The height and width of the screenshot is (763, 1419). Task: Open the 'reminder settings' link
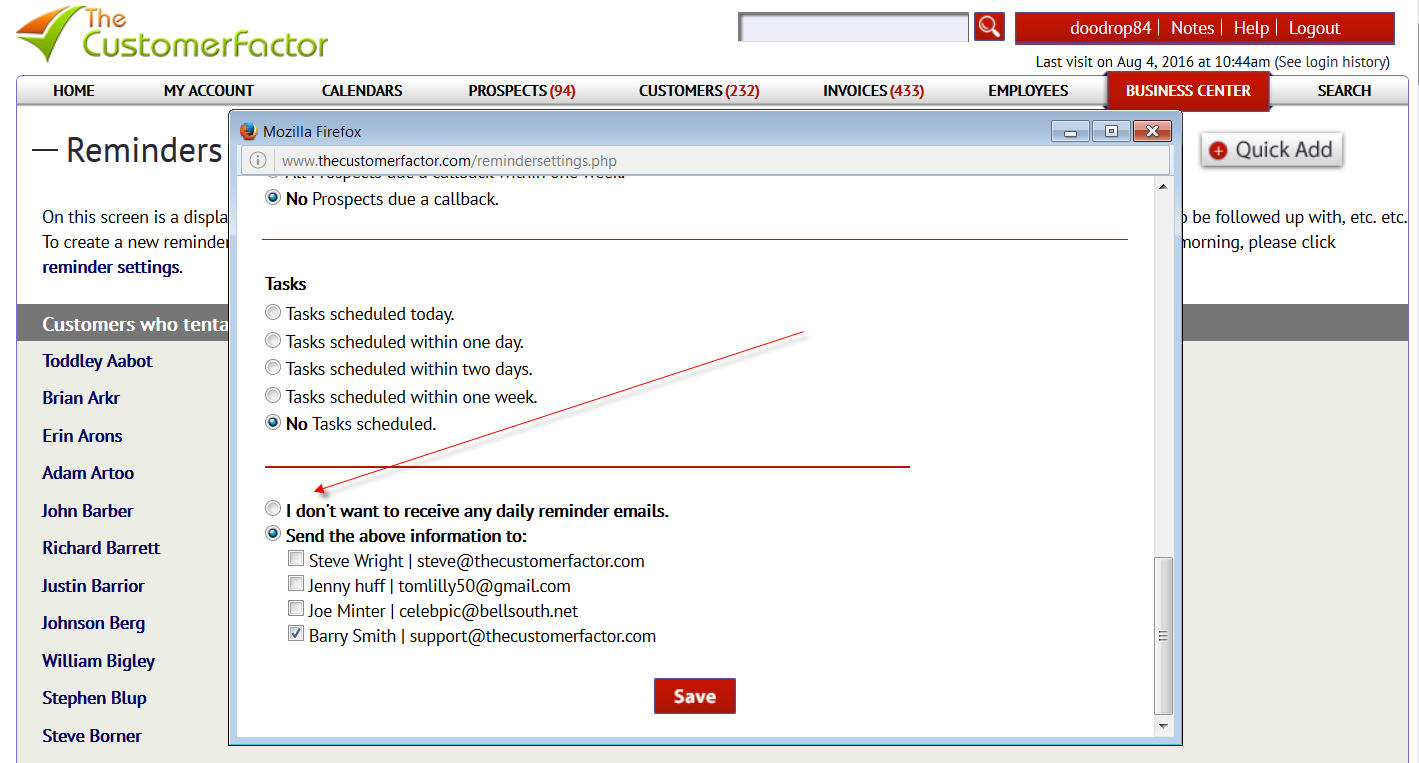[111, 267]
